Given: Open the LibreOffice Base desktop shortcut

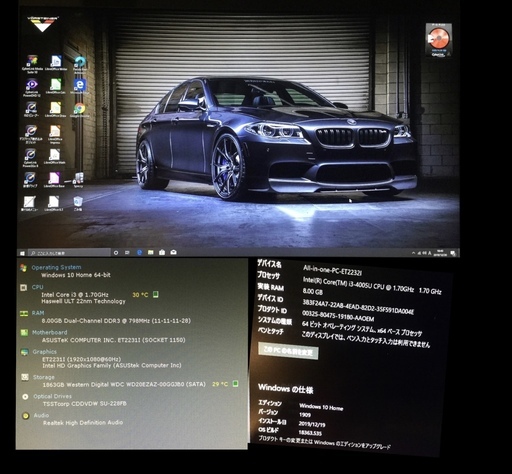Looking at the screenshot, I should pyautogui.click(x=54, y=180).
